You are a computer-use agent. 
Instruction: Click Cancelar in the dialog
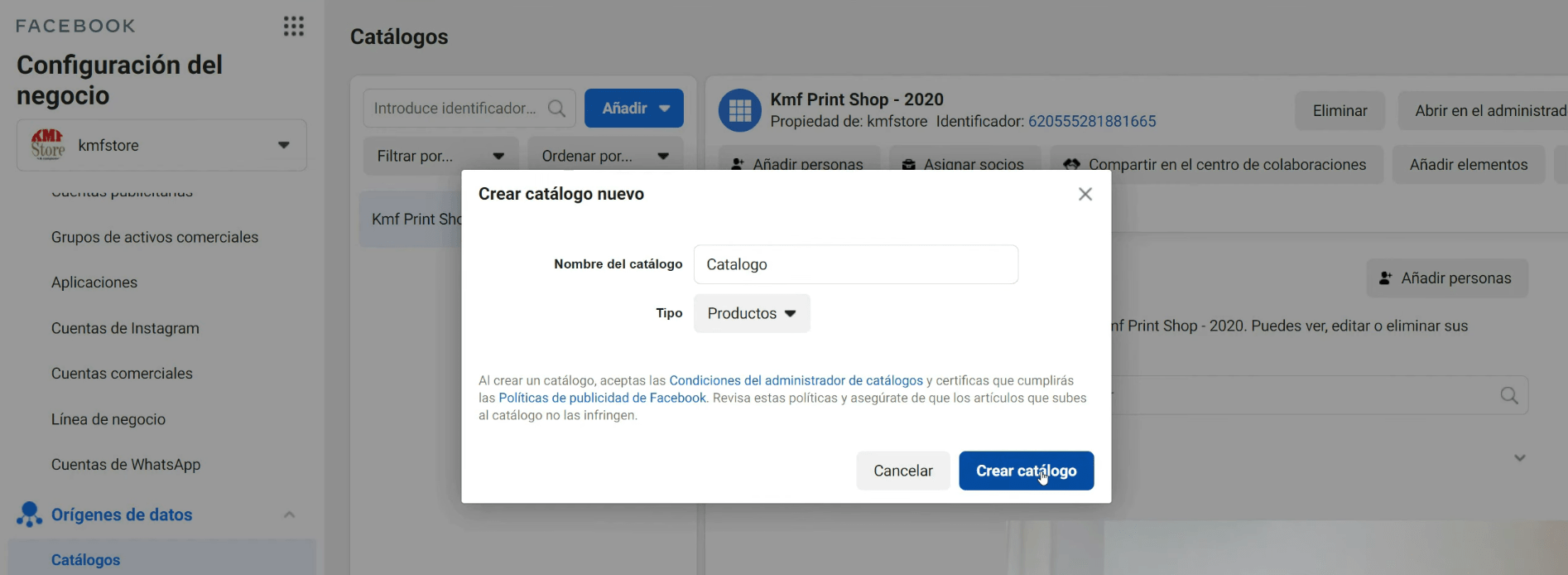[903, 471]
